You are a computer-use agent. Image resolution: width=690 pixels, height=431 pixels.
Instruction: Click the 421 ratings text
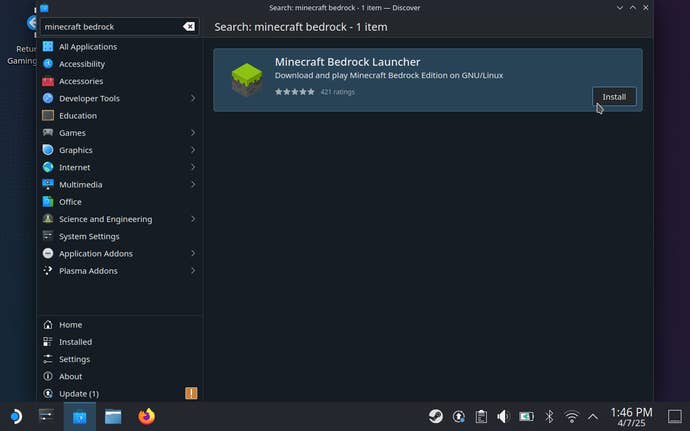click(x=338, y=92)
